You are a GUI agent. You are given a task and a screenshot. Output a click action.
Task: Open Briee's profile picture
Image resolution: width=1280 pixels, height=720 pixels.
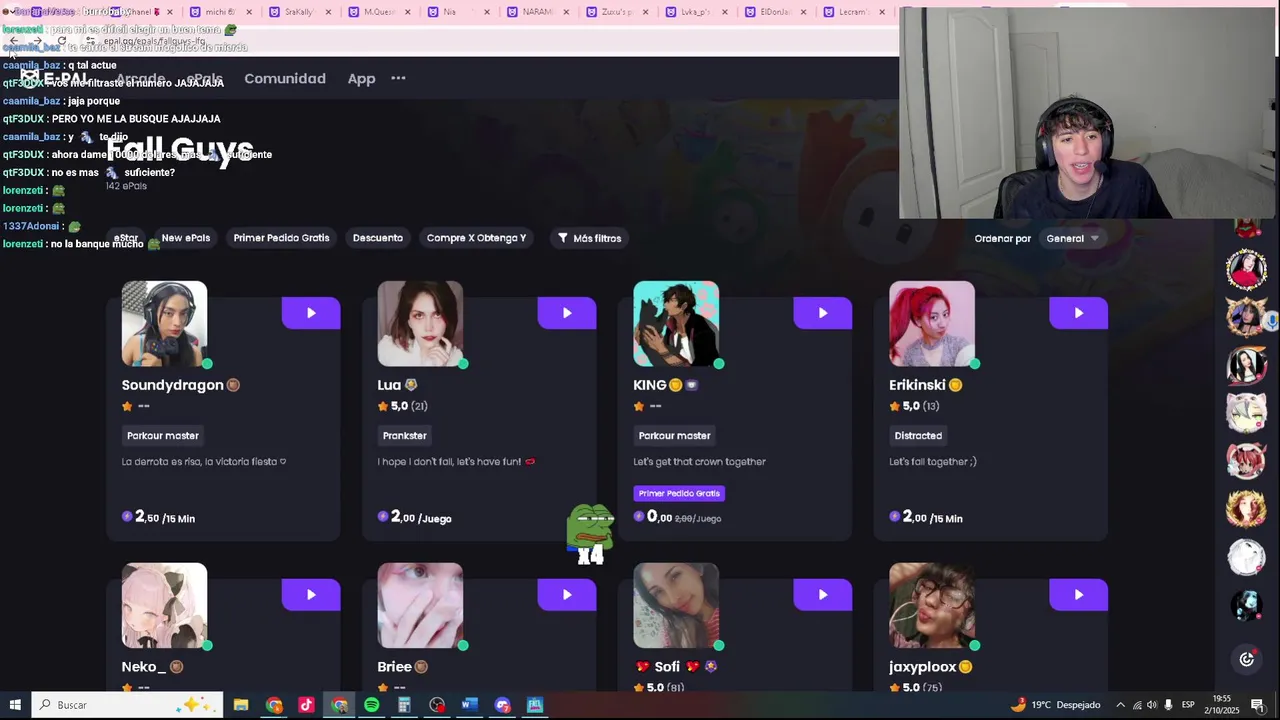click(x=420, y=606)
